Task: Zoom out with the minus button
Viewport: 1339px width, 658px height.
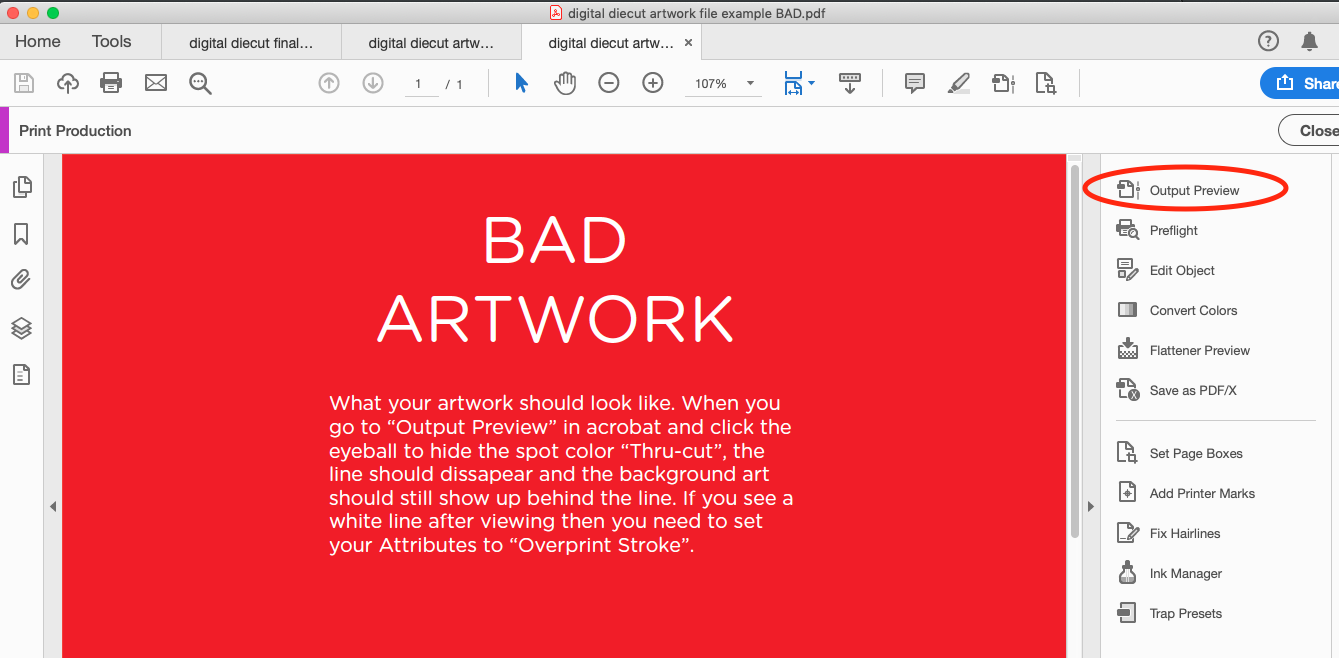Action: pyautogui.click(x=609, y=84)
